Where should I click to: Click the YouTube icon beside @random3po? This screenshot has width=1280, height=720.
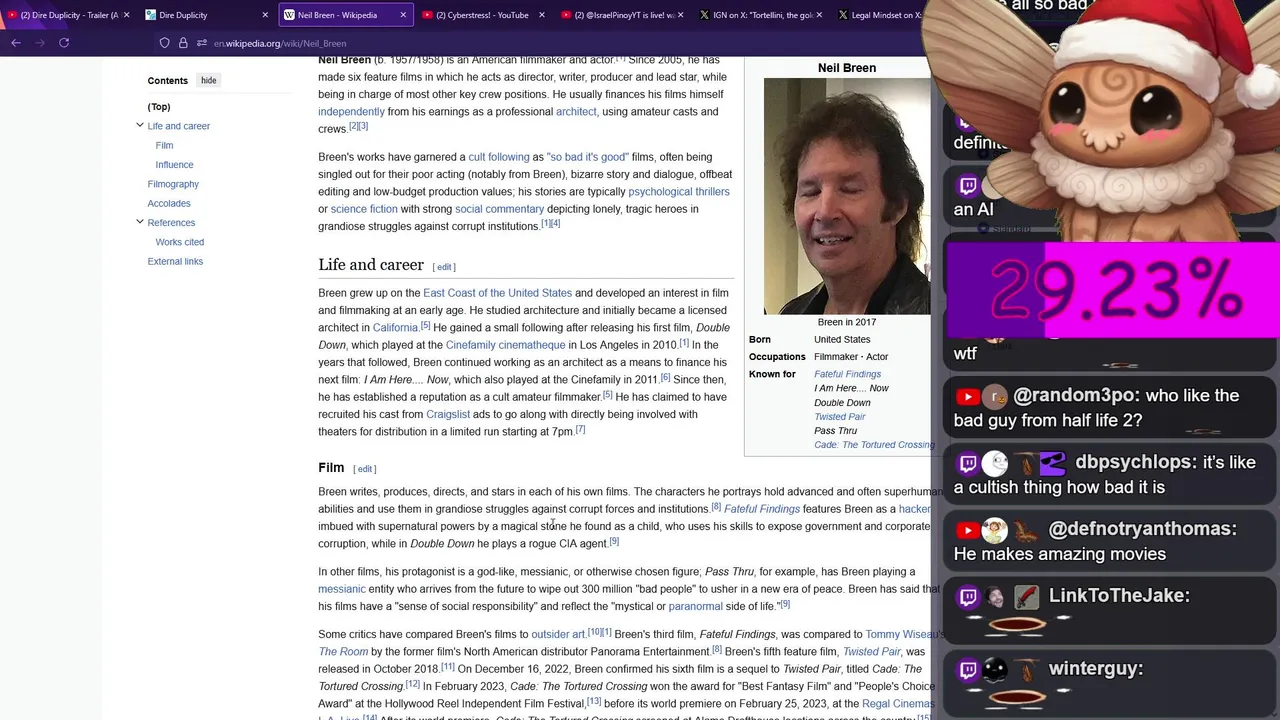pos(966,397)
